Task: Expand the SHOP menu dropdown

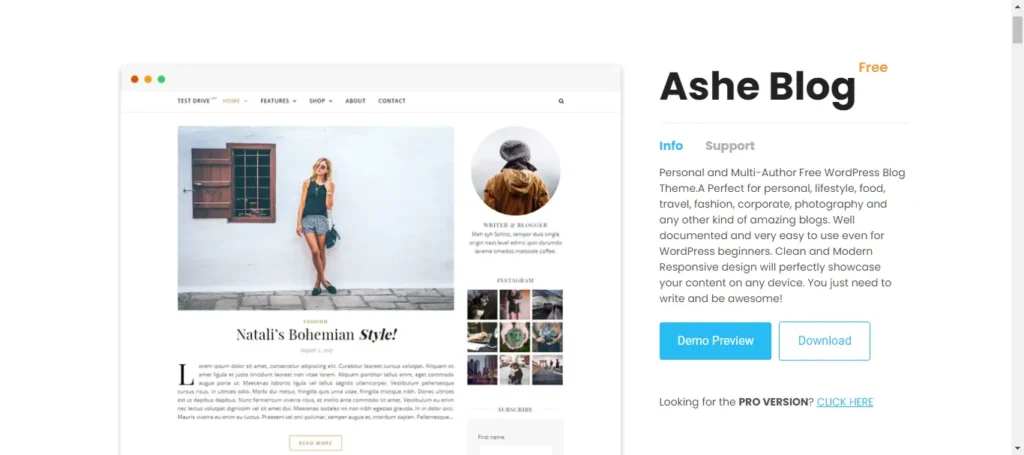Action: coord(321,101)
